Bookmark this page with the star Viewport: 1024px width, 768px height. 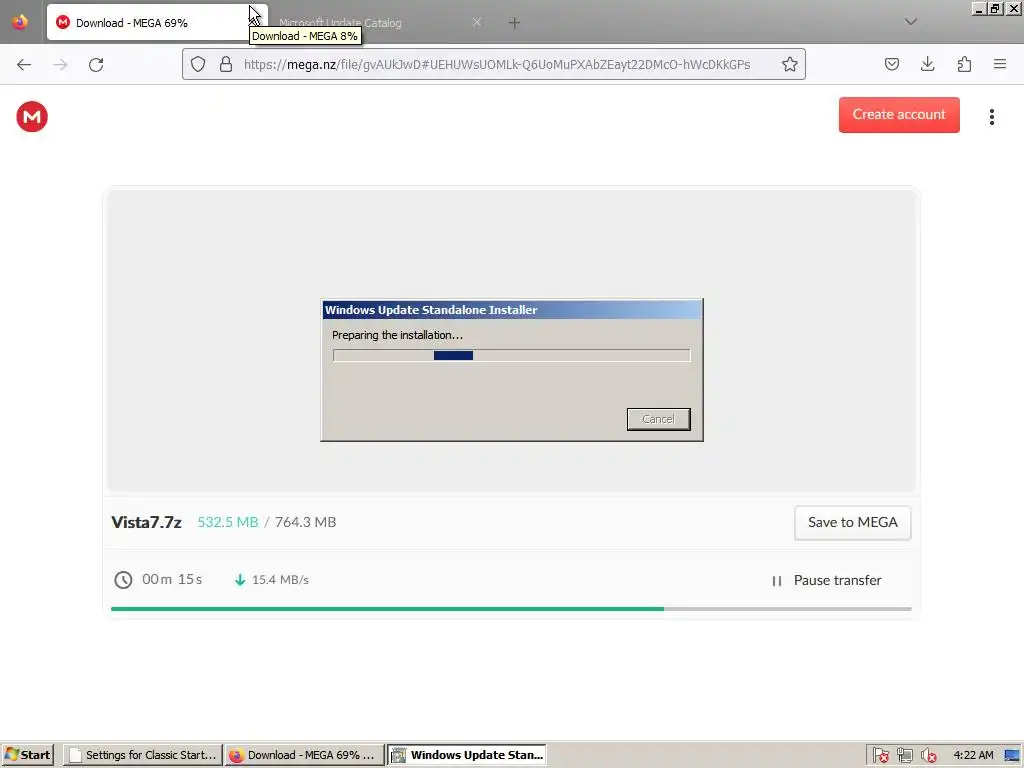click(x=790, y=64)
